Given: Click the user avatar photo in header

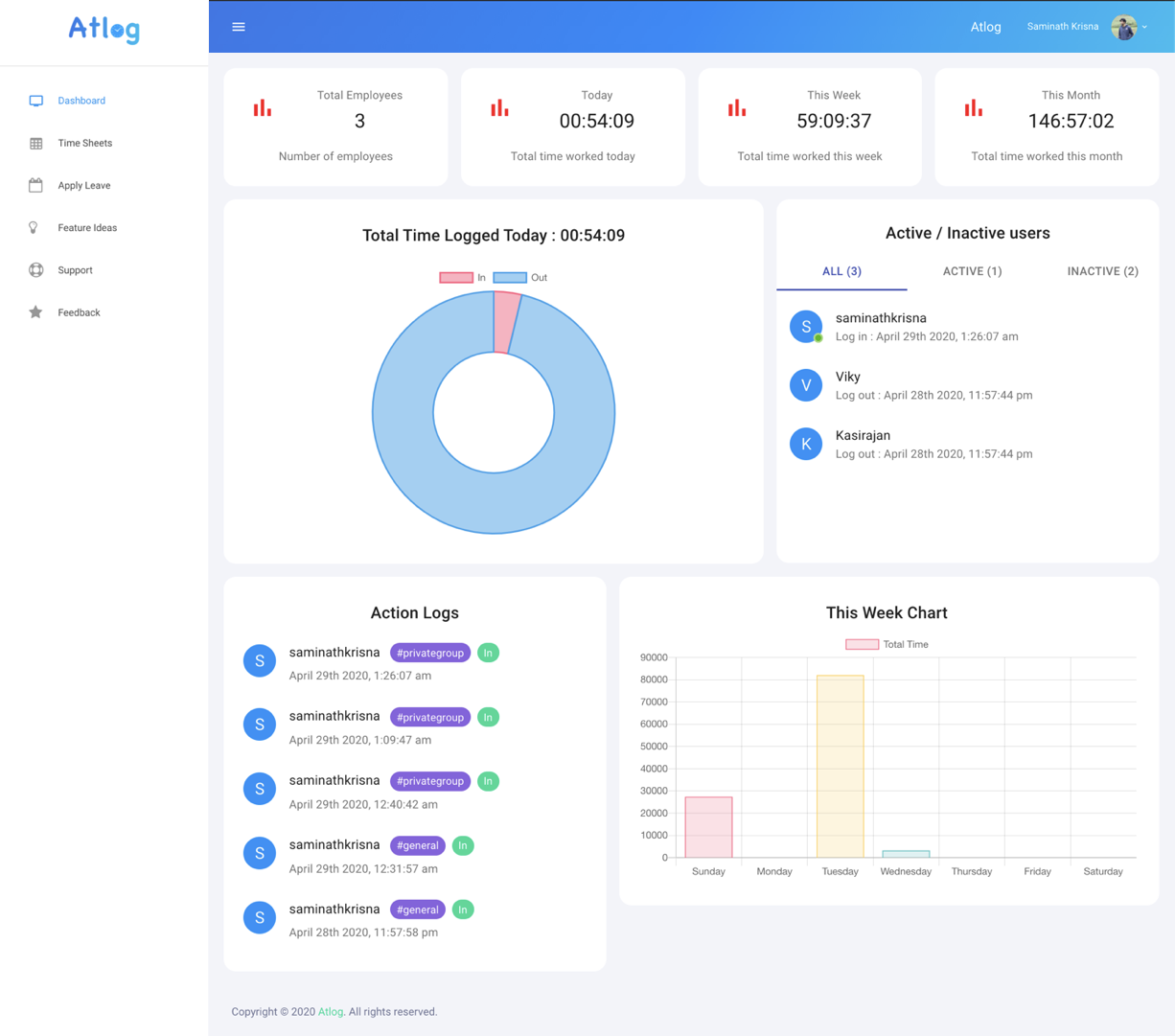Looking at the screenshot, I should click(1123, 27).
